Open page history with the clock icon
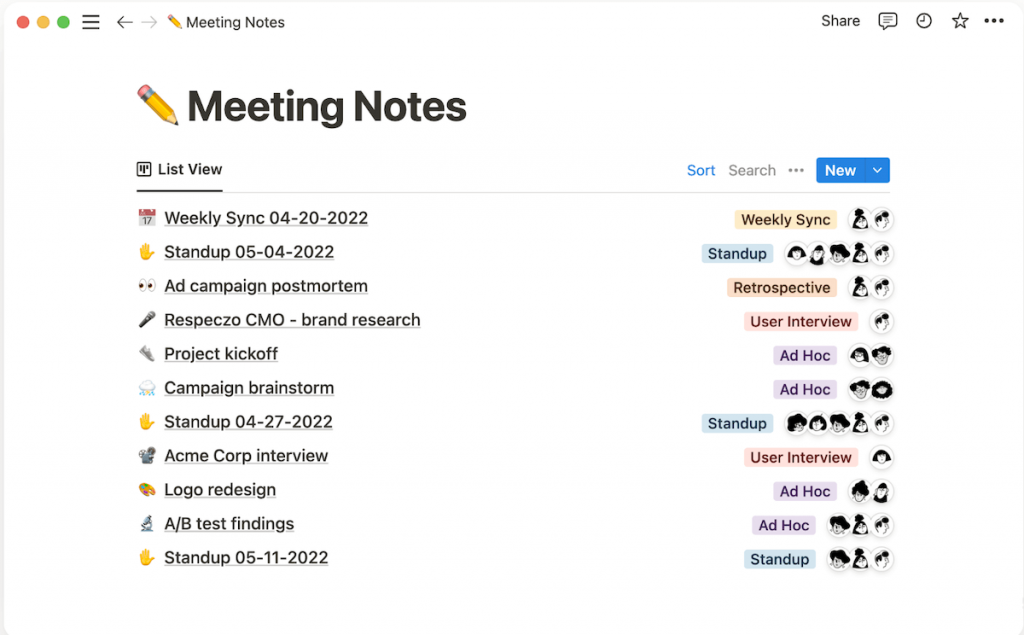Screen dimensions: 1024x635 click(x=923, y=21)
